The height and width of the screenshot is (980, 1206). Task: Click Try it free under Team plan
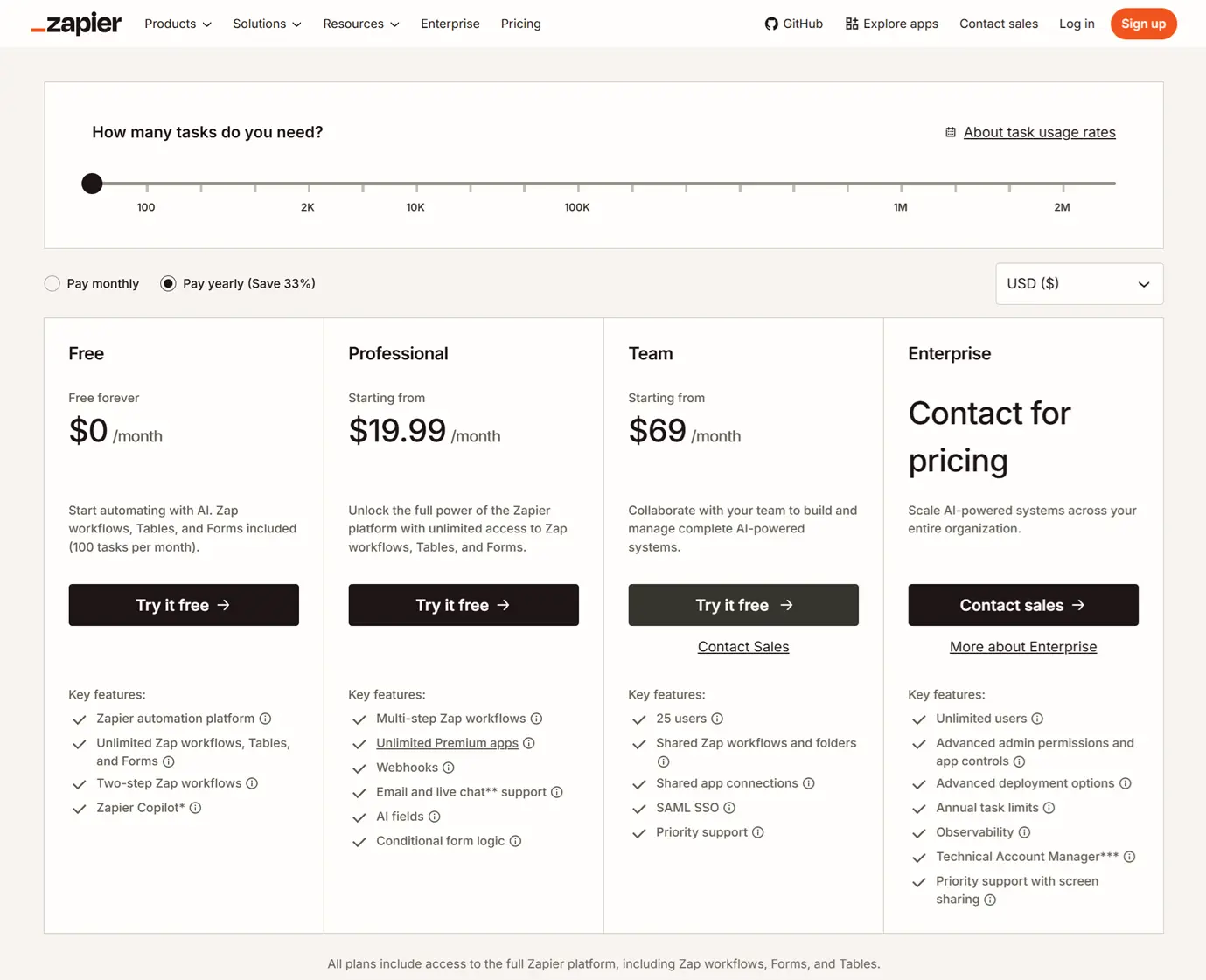(743, 605)
